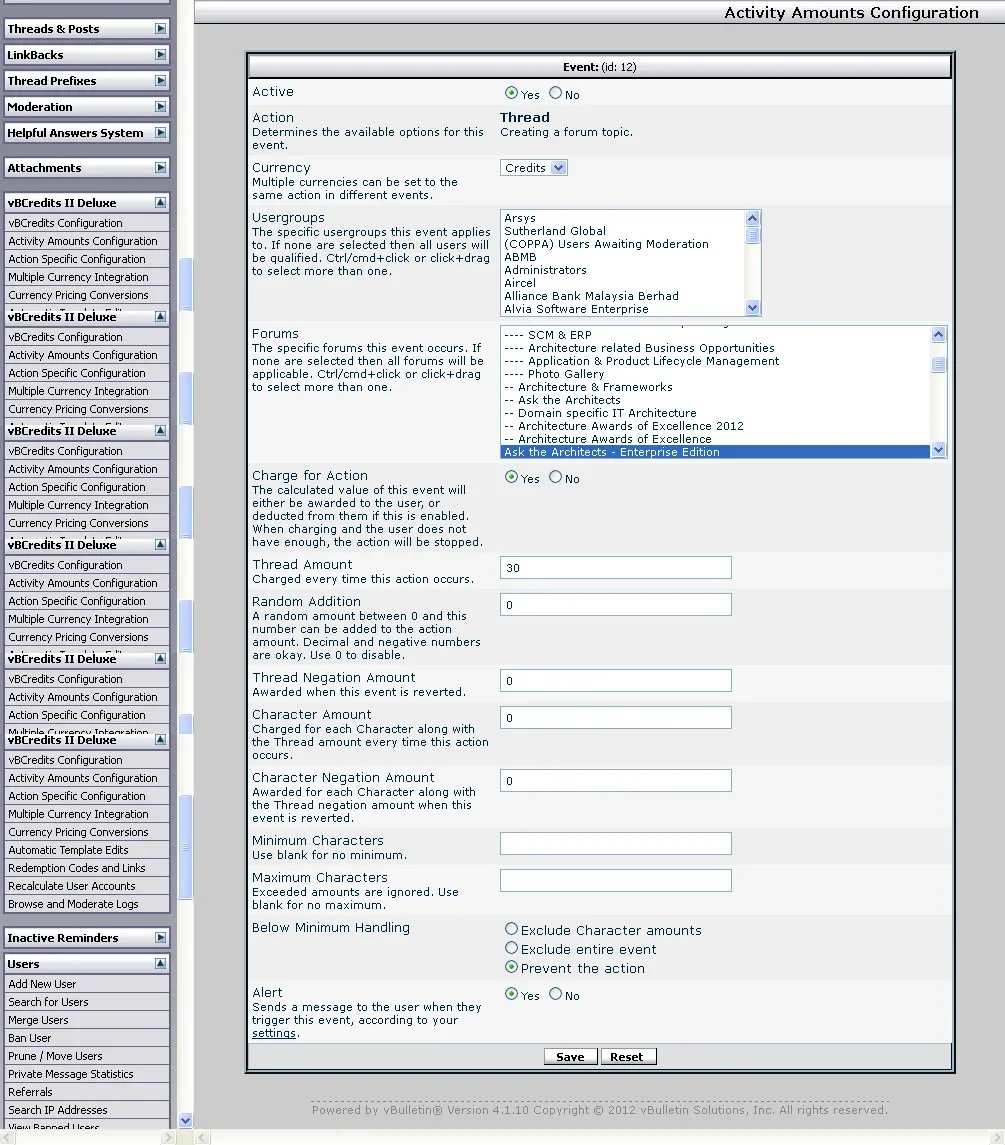Open Search IP Addresses
Viewport: 1005px width, 1145px height.
pos(58,1110)
